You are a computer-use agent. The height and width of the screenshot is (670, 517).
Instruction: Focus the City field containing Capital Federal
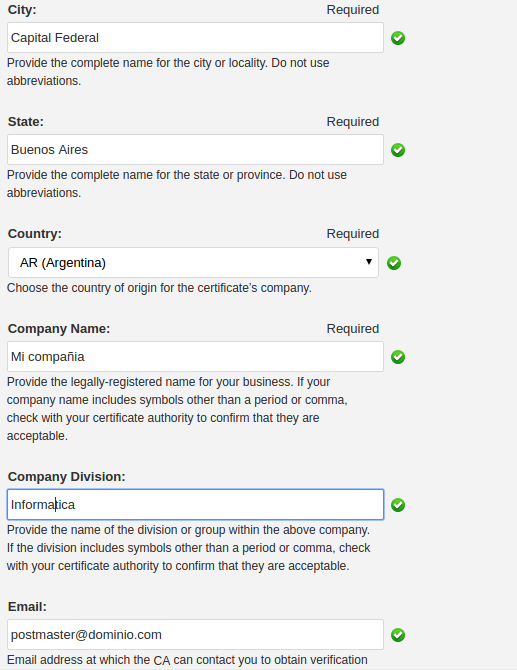(x=195, y=38)
